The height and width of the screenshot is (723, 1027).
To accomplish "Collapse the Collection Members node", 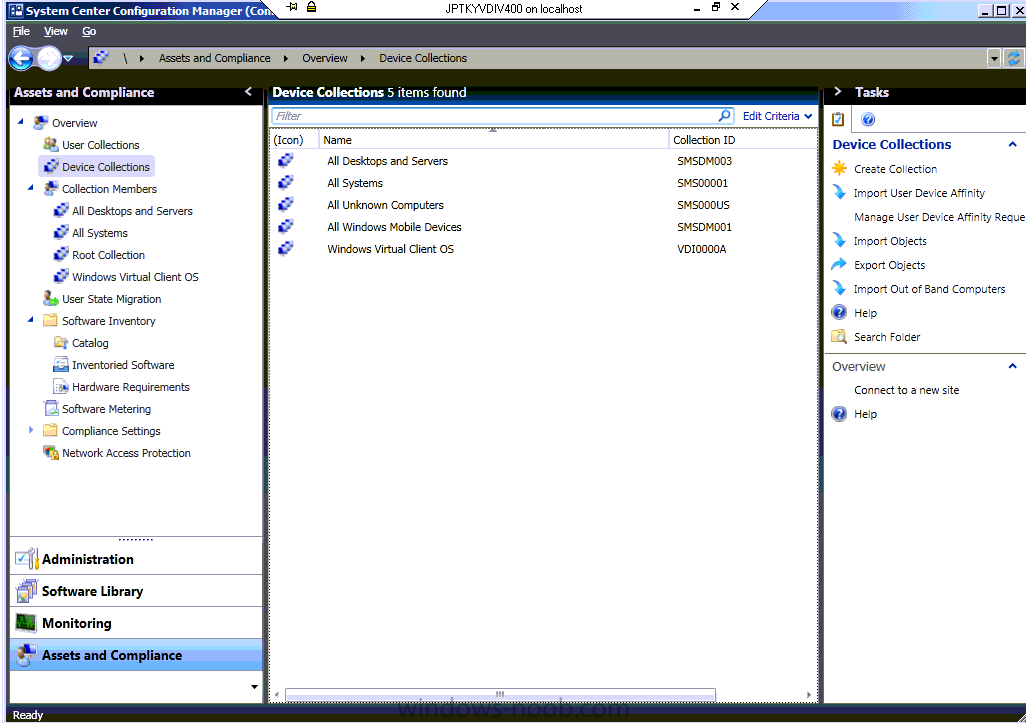I will [x=30, y=187].
